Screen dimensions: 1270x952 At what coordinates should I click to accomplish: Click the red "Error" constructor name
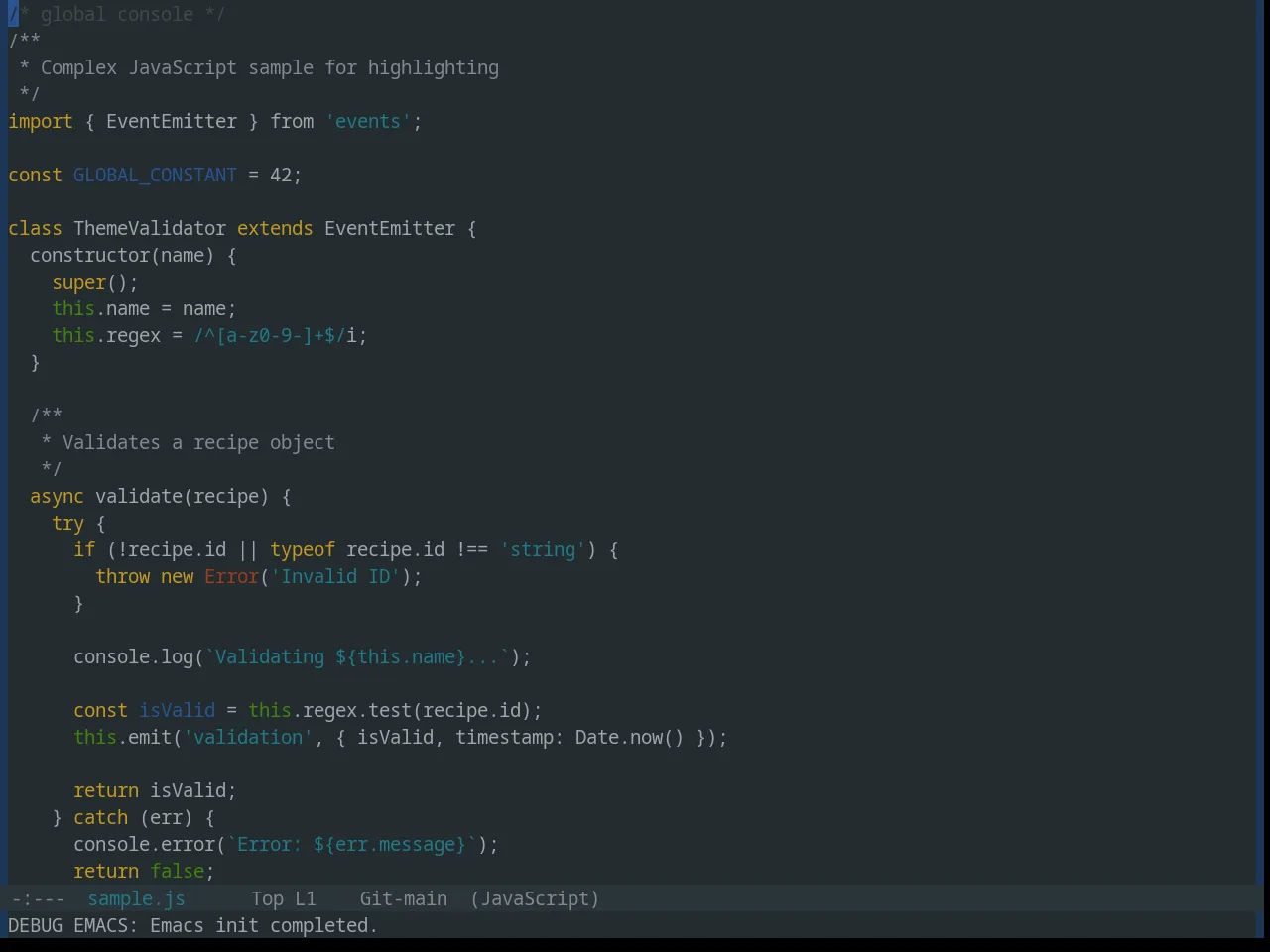click(x=231, y=576)
